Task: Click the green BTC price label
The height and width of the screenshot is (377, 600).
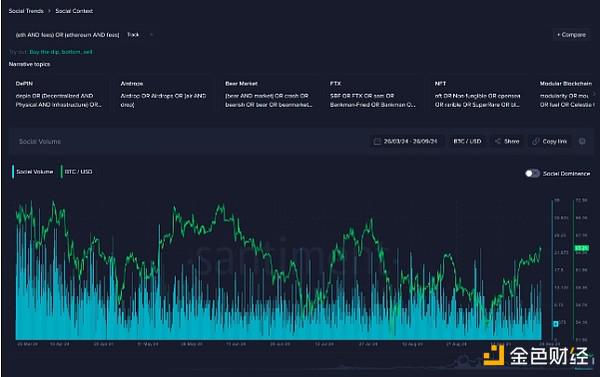Action: [582, 248]
